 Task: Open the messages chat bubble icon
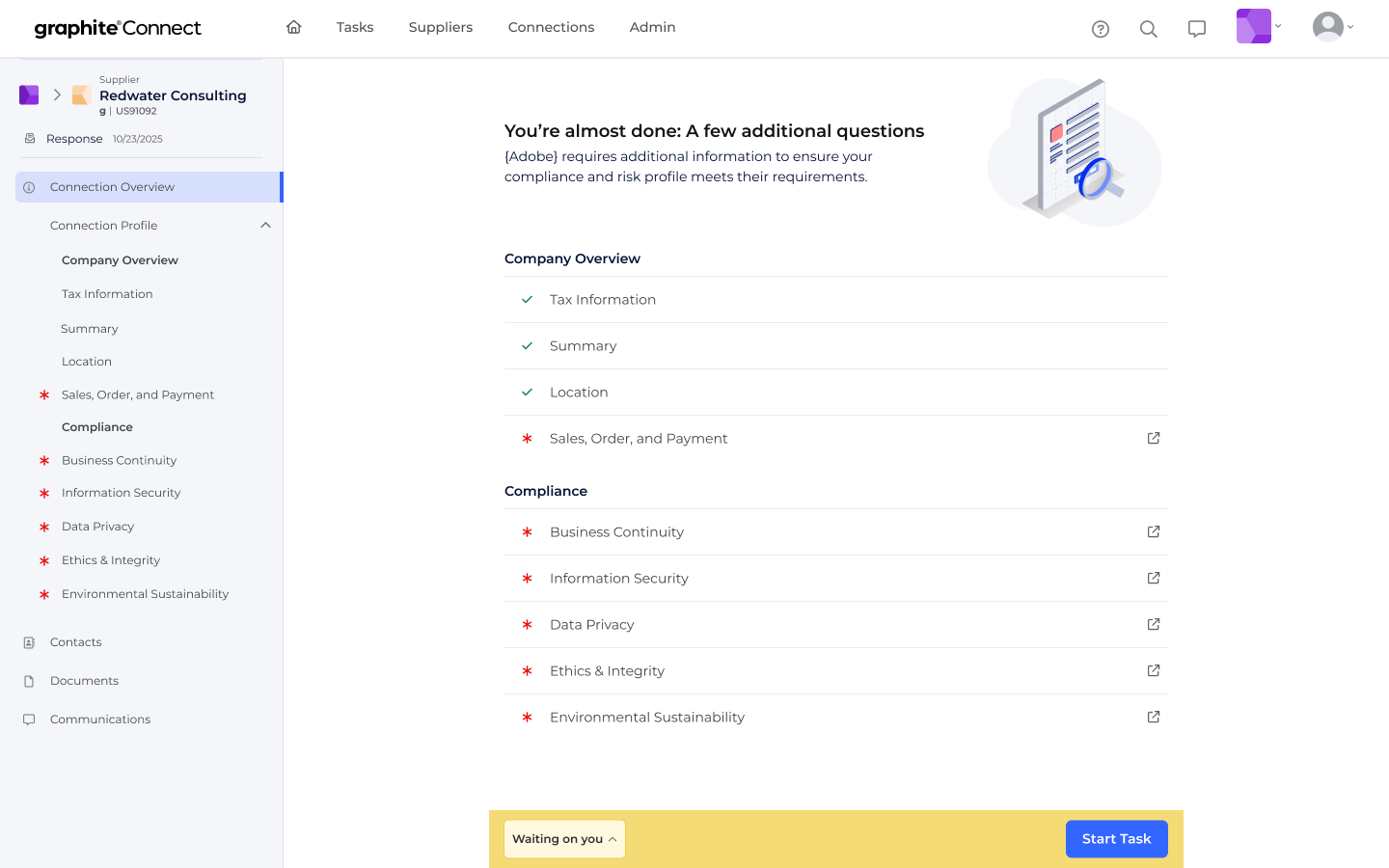(x=1197, y=29)
